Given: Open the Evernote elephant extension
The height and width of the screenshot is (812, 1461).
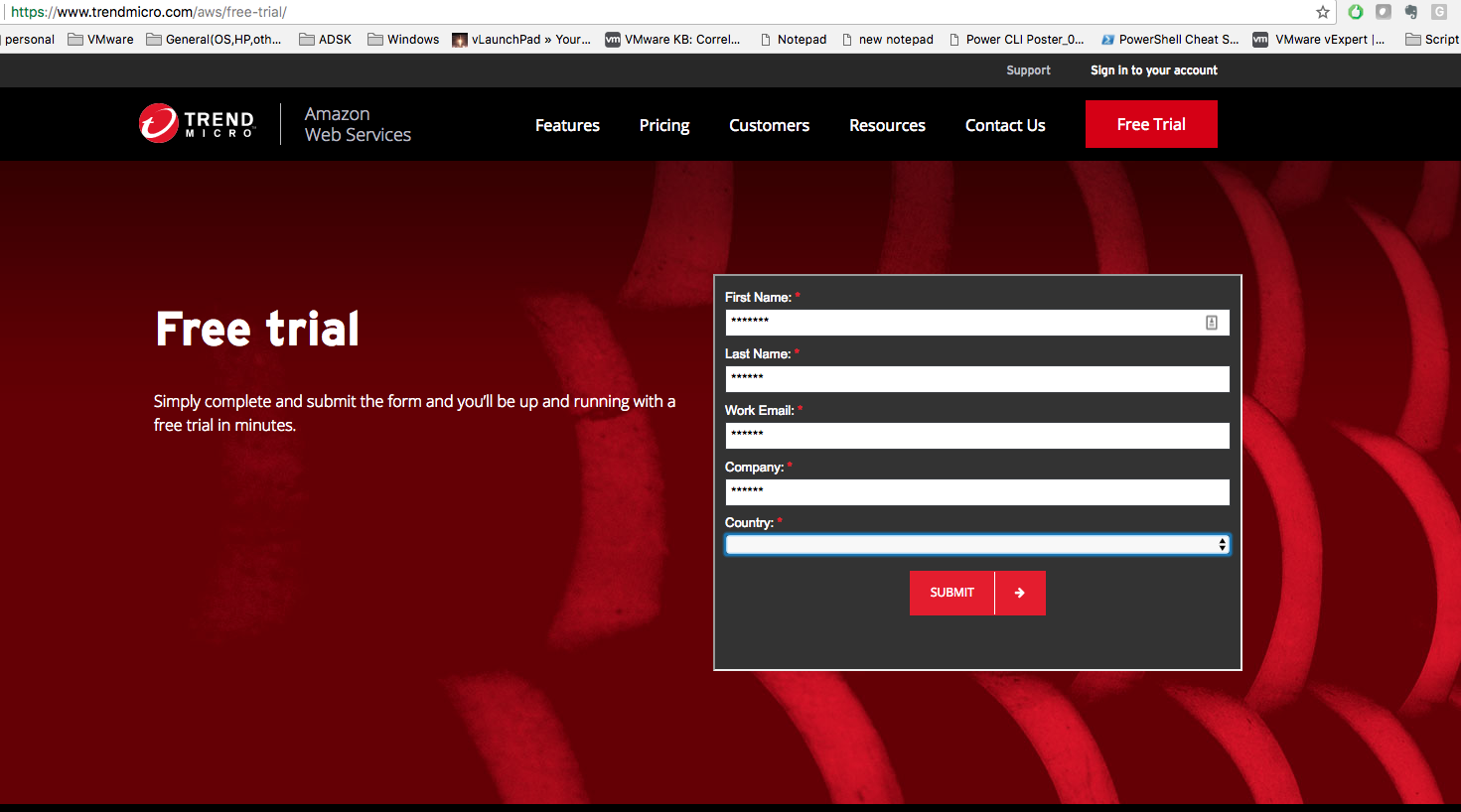Looking at the screenshot, I should click(1410, 12).
